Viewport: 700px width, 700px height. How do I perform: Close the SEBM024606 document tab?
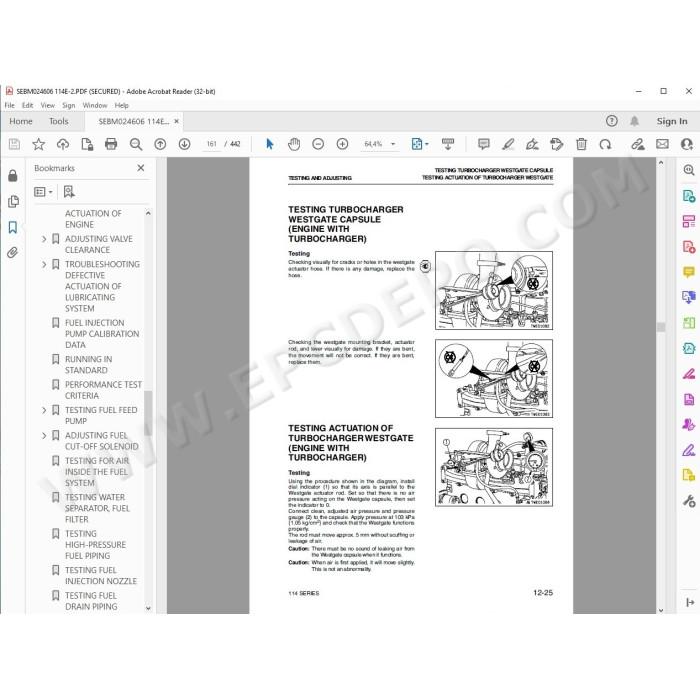coord(177,121)
